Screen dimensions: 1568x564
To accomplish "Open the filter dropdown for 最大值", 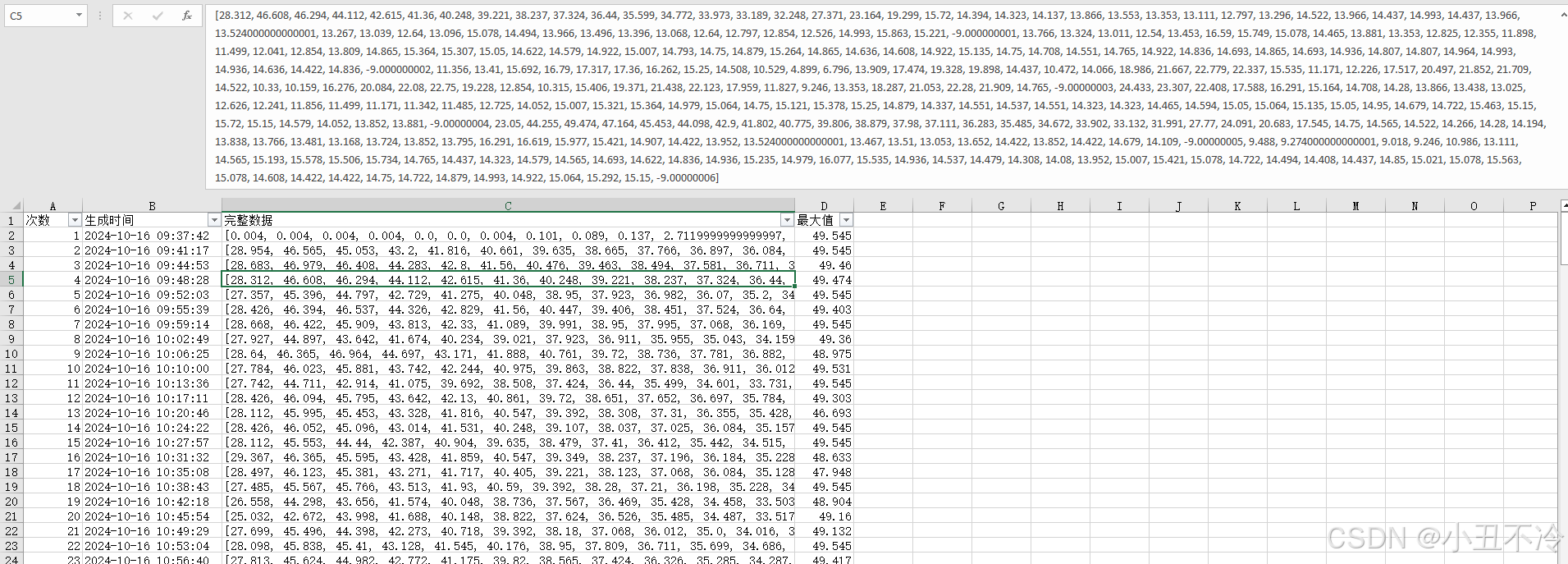I will click(x=846, y=220).
